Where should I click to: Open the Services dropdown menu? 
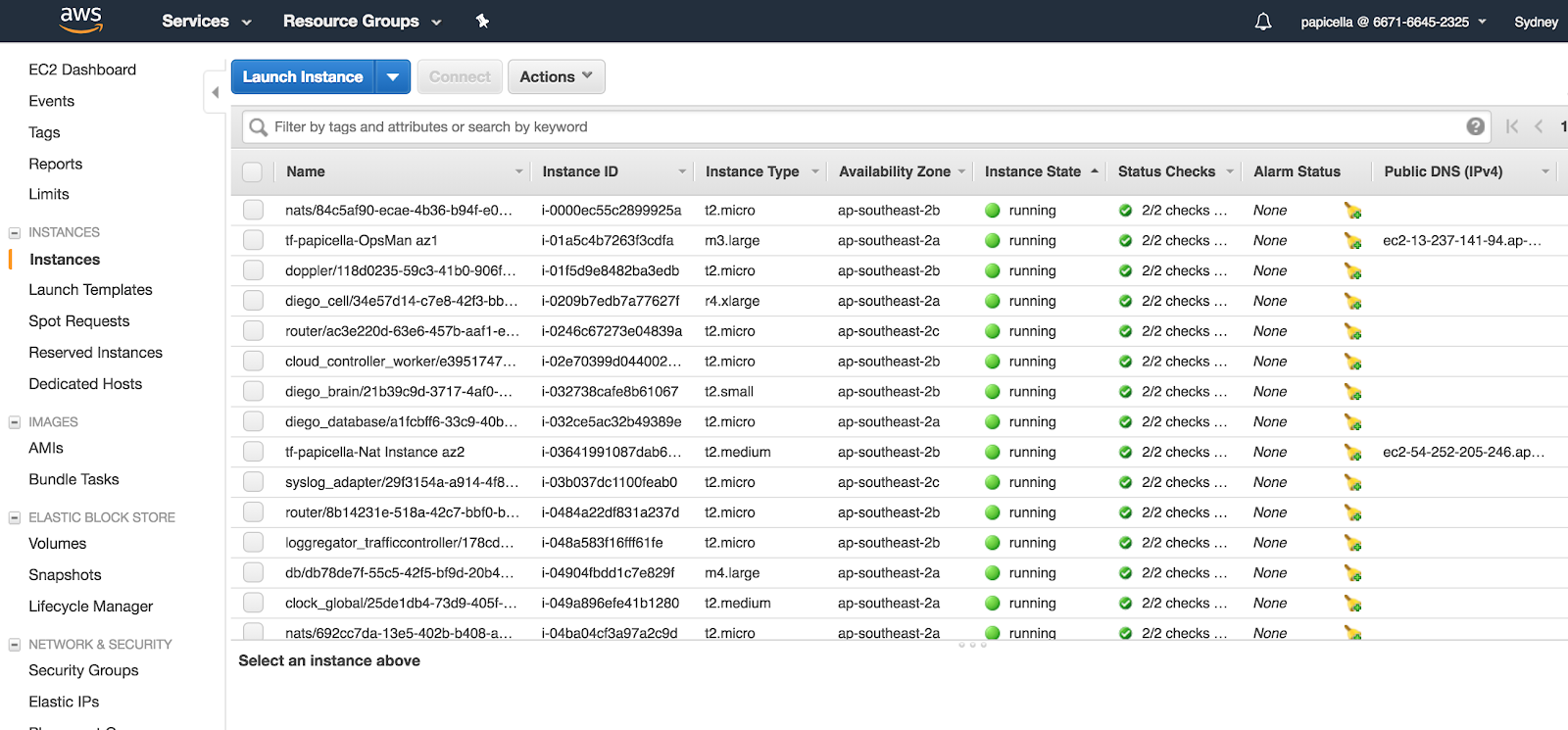pyautogui.click(x=207, y=22)
